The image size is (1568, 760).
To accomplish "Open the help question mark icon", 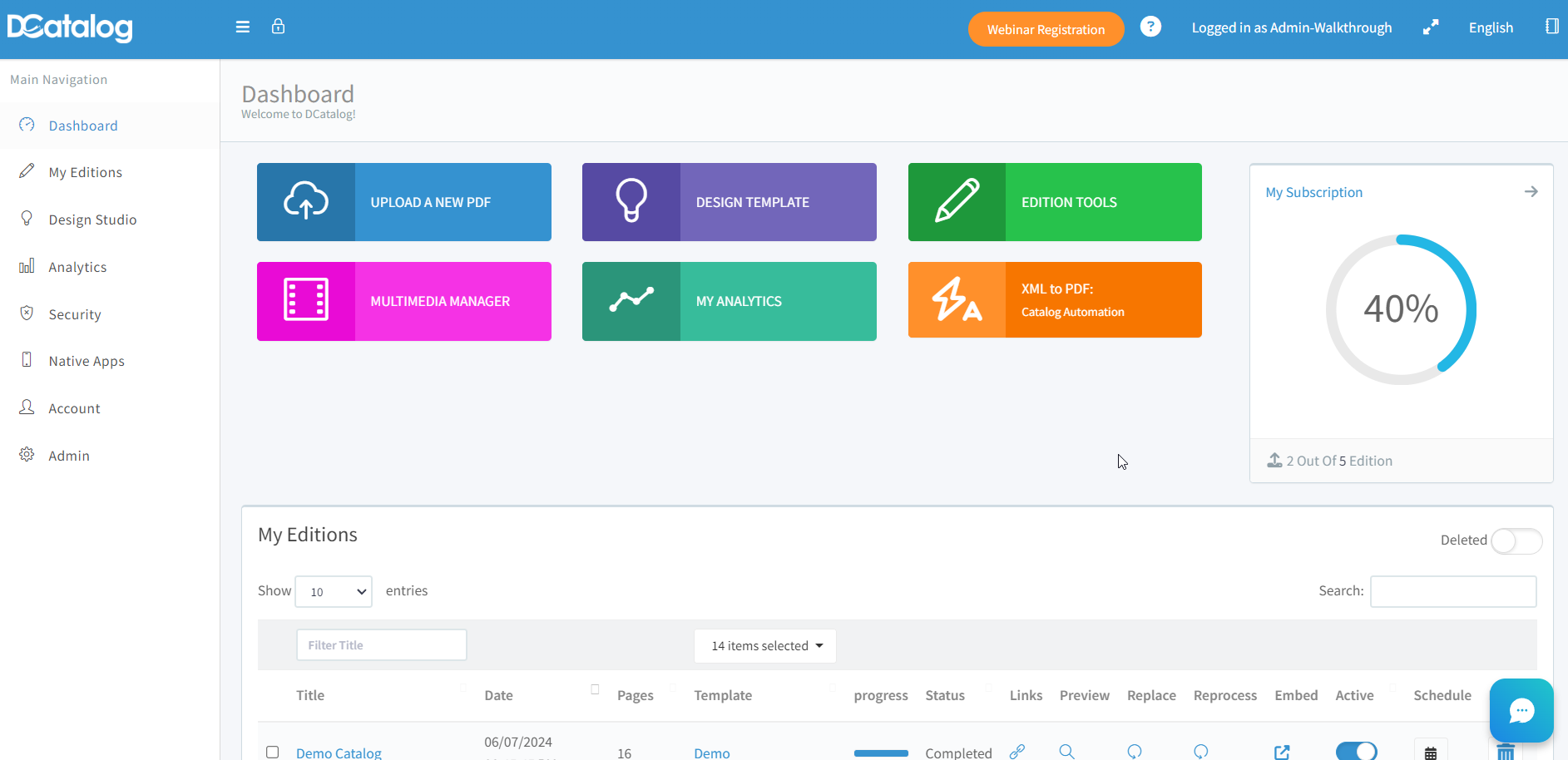I will tap(1150, 27).
